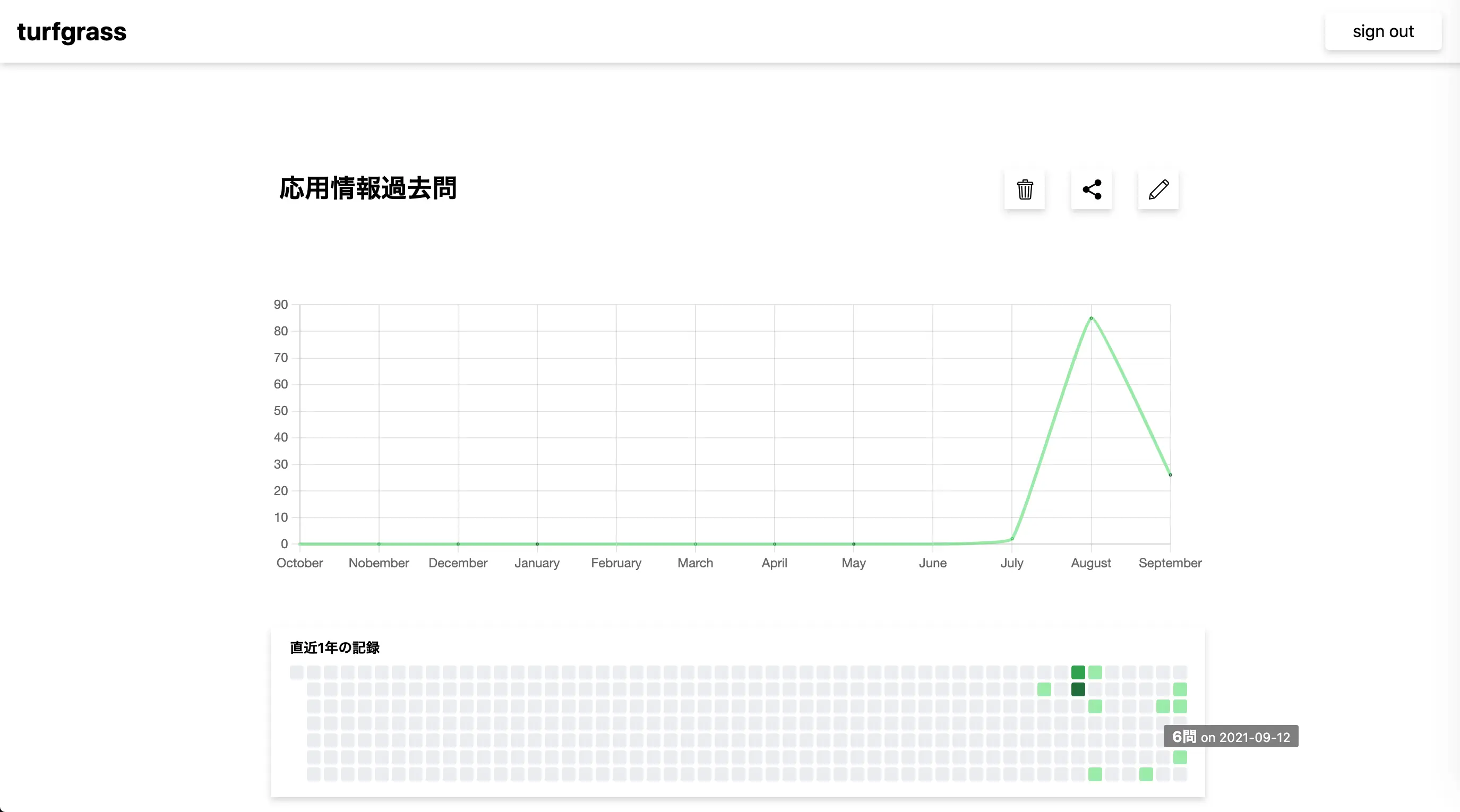Click the light green cell just below tooltip
Viewport: 1460px width, 812px height.
click(1180, 757)
